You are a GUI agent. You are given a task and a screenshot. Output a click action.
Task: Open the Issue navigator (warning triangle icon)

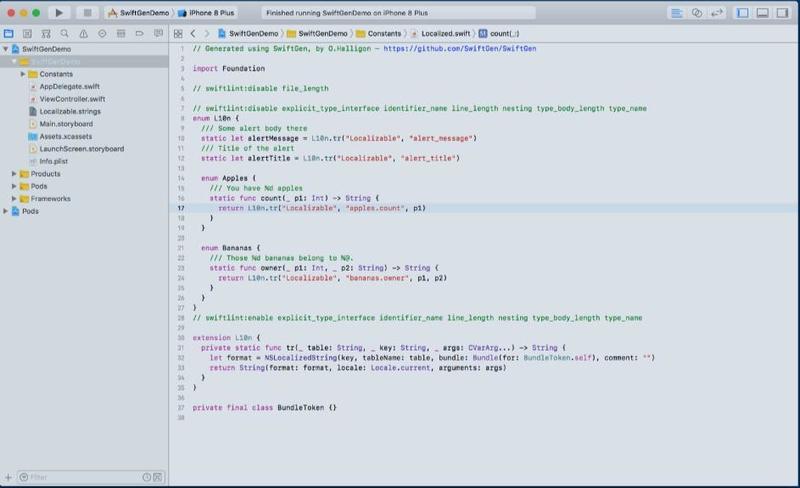pos(81,34)
